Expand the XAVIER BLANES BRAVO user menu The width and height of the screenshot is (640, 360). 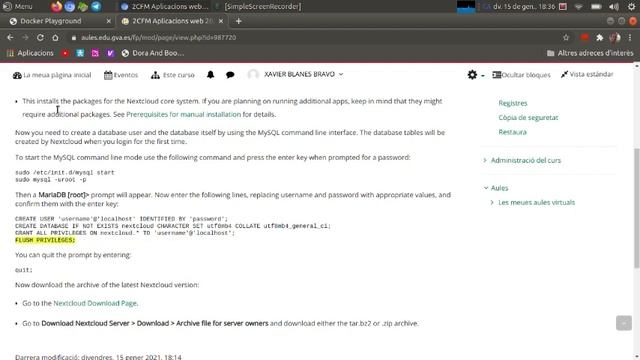pyautogui.click(x=303, y=74)
